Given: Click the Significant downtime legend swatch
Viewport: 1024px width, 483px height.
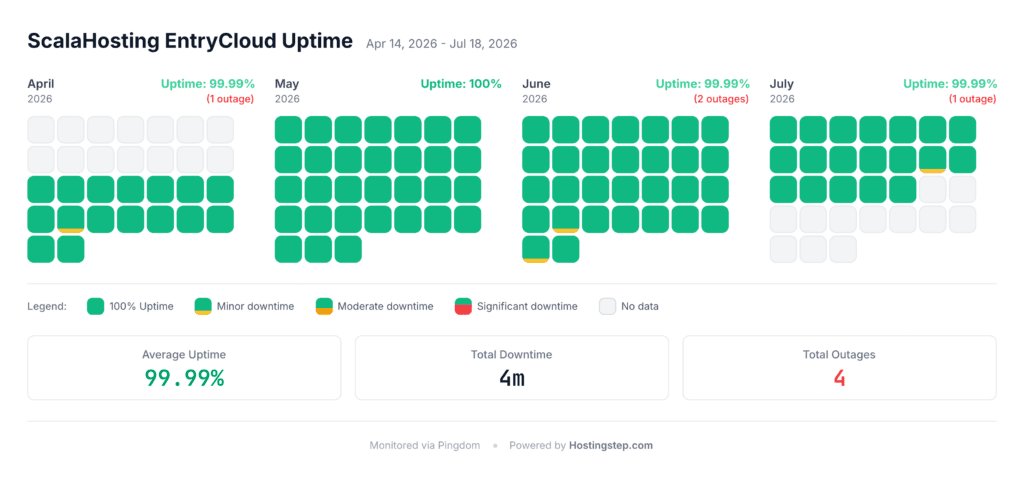Looking at the screenshot, I should 463,306.
